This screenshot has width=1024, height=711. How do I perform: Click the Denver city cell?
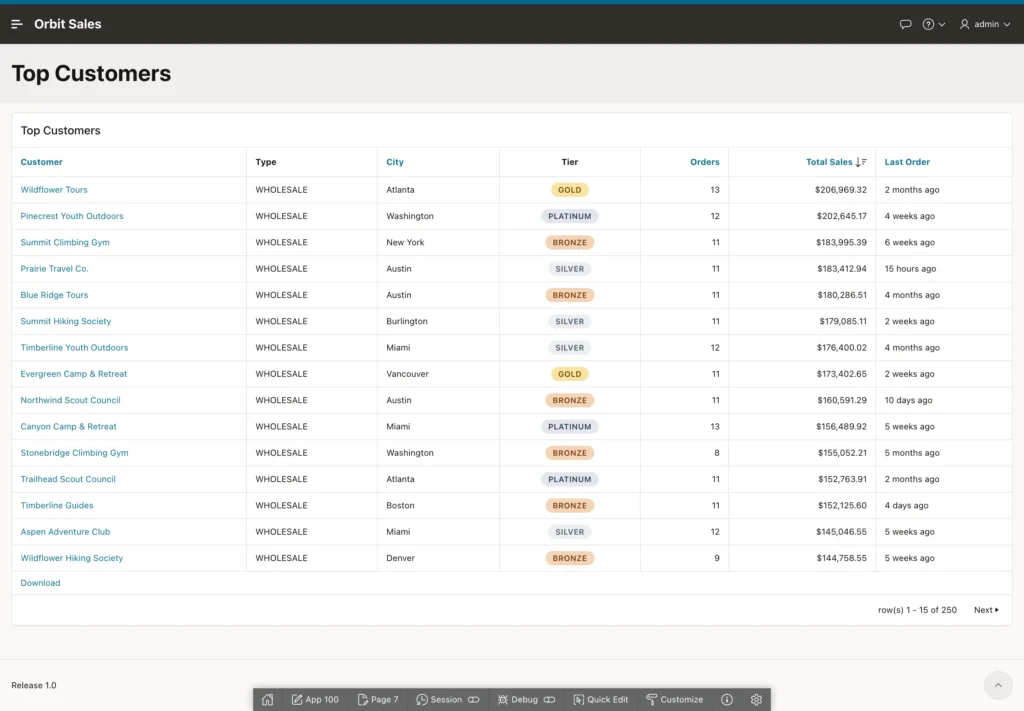400,558
